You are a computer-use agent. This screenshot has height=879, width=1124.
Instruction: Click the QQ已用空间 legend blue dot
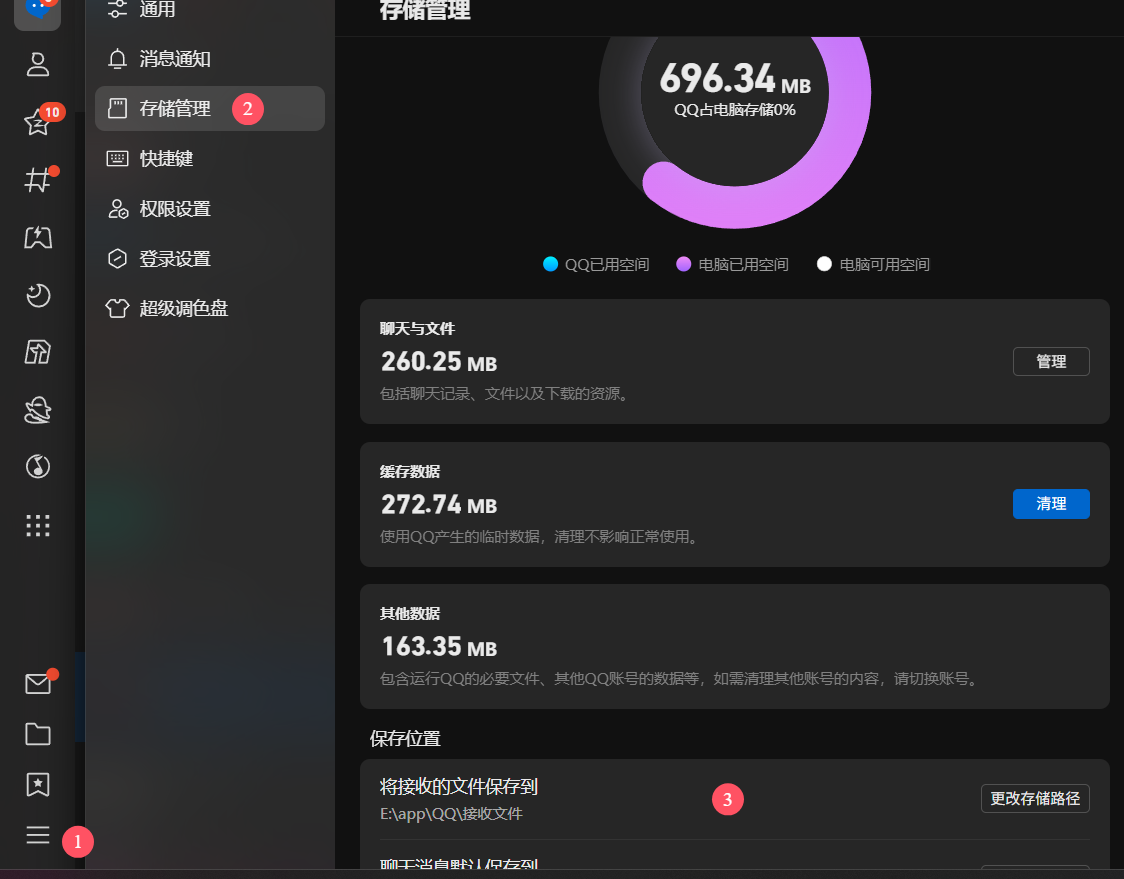[551, 264]
